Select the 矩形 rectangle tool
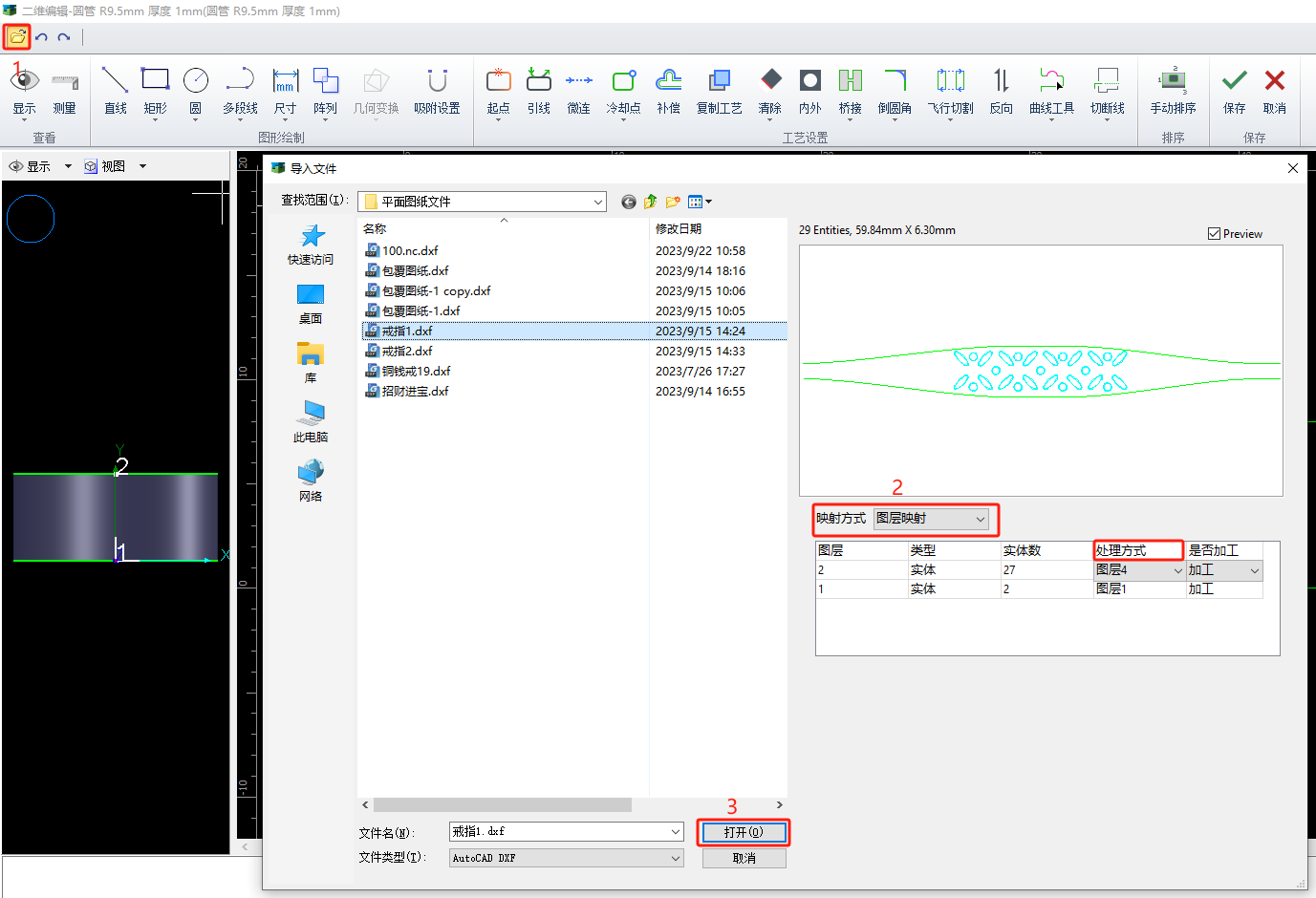The image size is (1316, 898). 156,93
